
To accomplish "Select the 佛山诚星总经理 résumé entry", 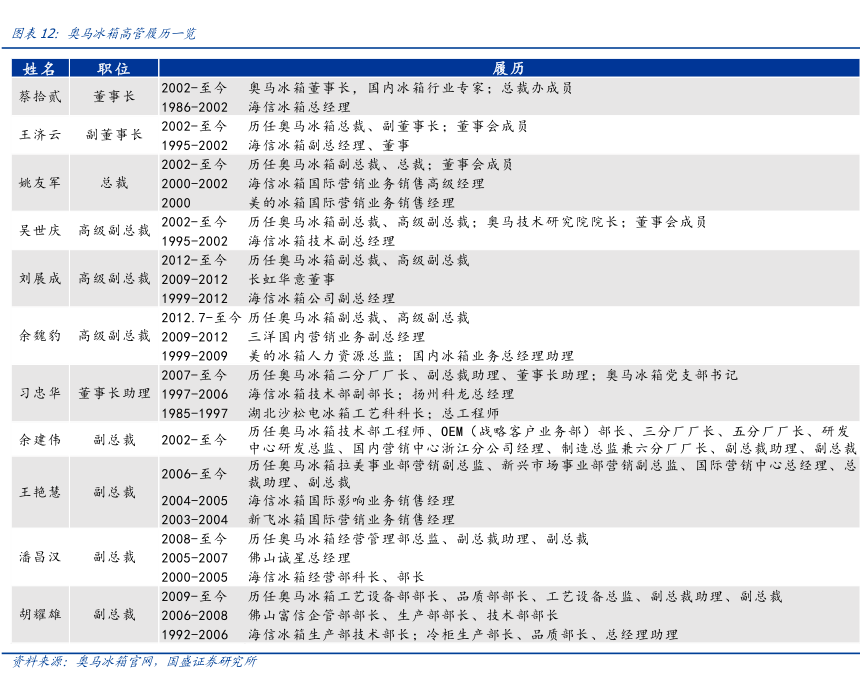I will 298,558.
